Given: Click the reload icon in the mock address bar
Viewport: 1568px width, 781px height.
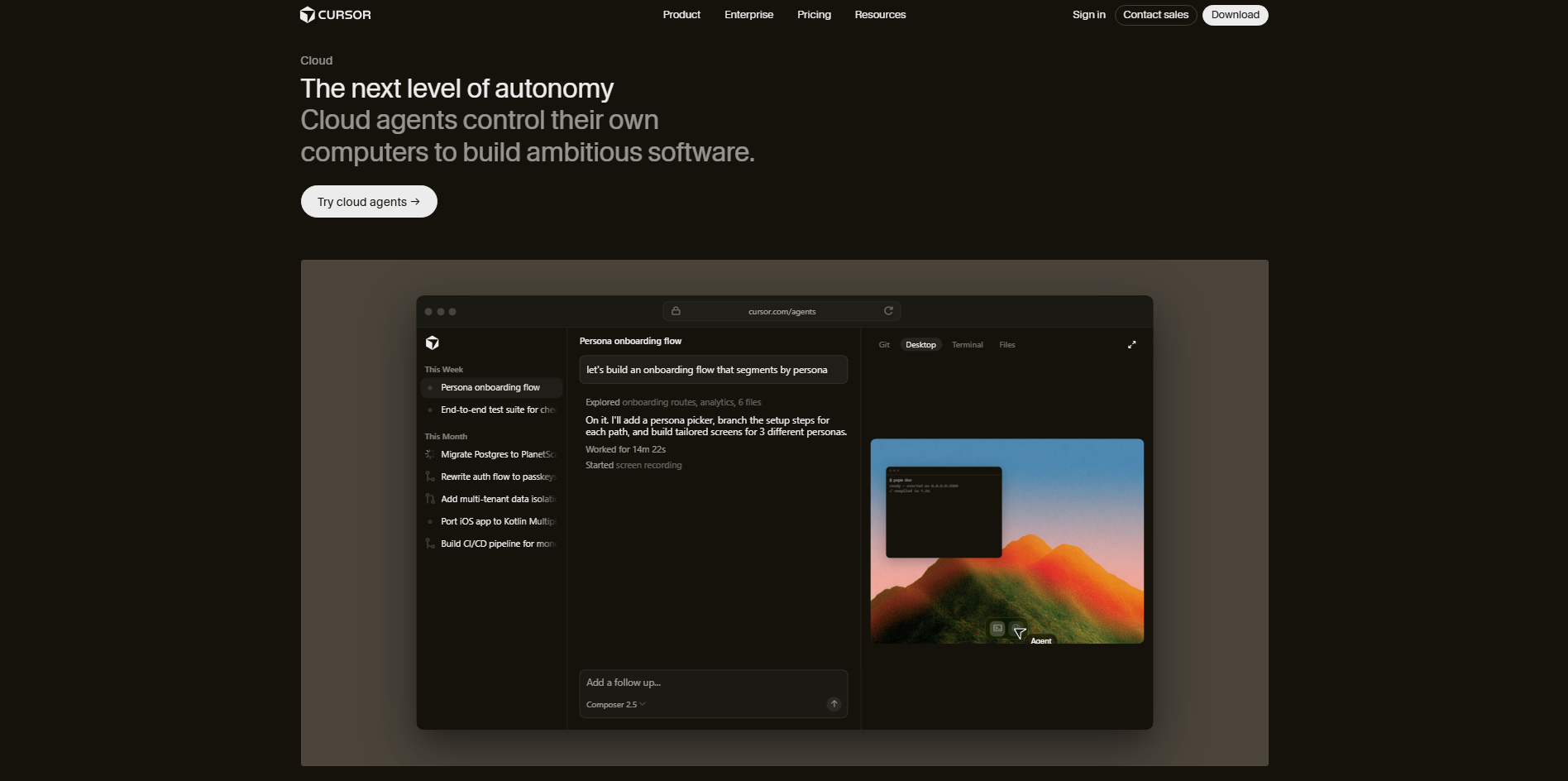Looking at the screenshot, I should [x=888, y=311].
